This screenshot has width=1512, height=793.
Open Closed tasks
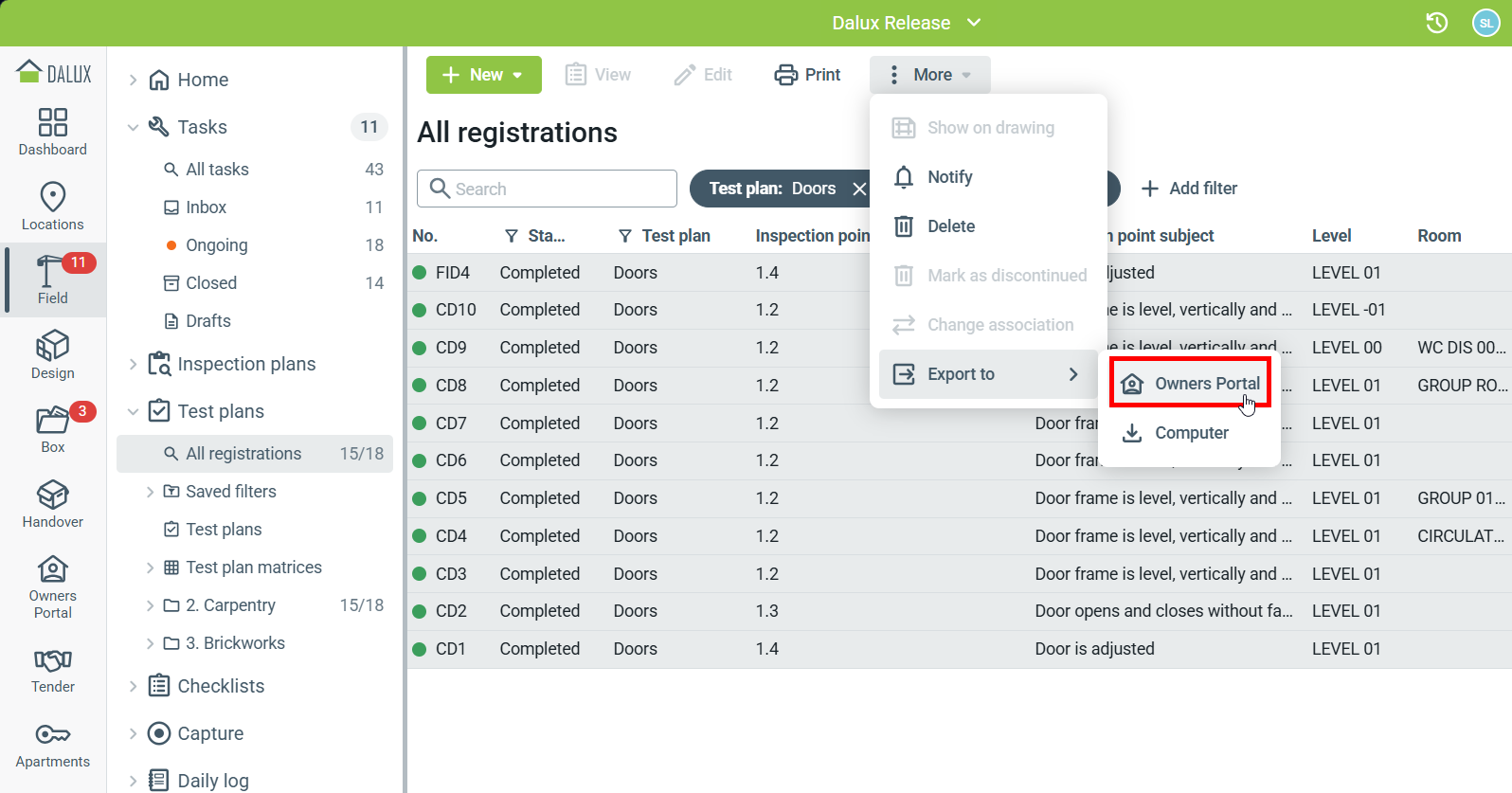point(255,283)
